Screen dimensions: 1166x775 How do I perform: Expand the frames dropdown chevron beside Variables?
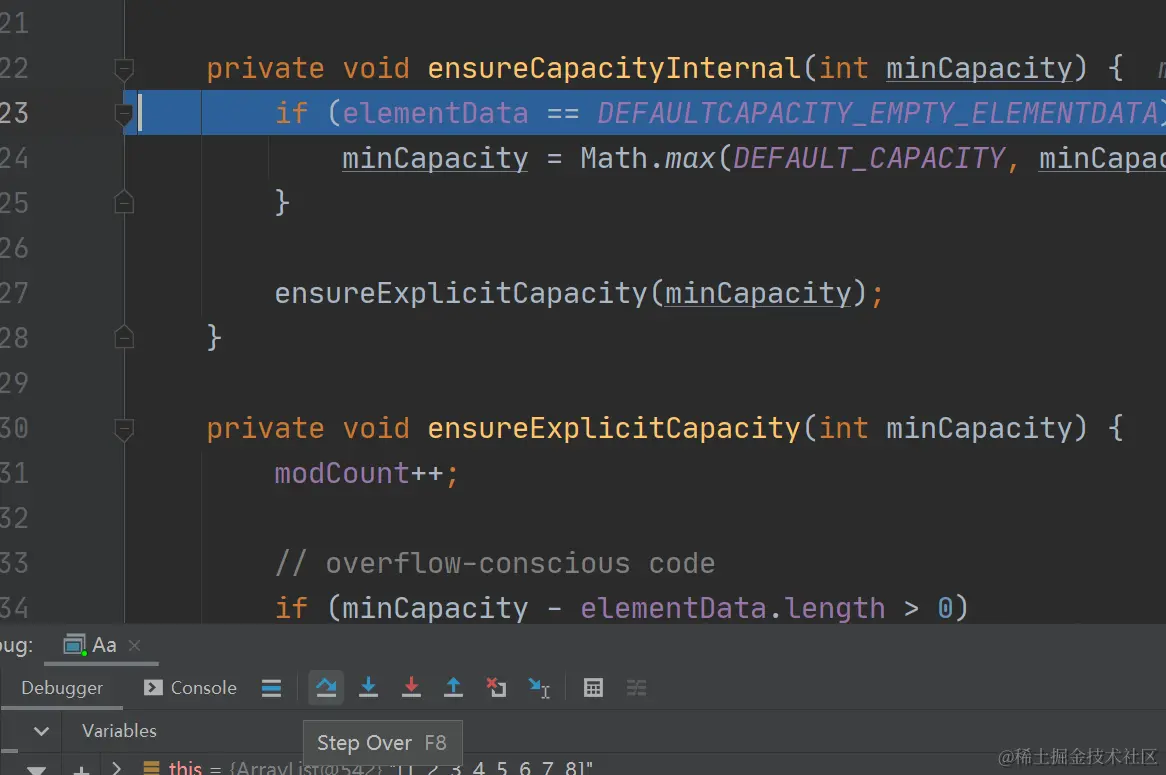pyautogui.click(x=42, y=731)
